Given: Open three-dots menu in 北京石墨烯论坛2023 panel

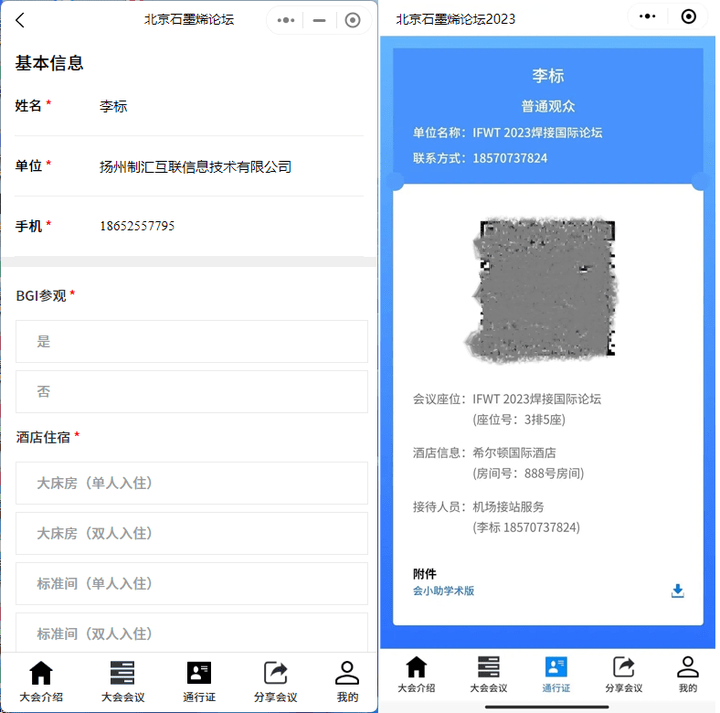Looking at the screenshot, I should (647, 17).
